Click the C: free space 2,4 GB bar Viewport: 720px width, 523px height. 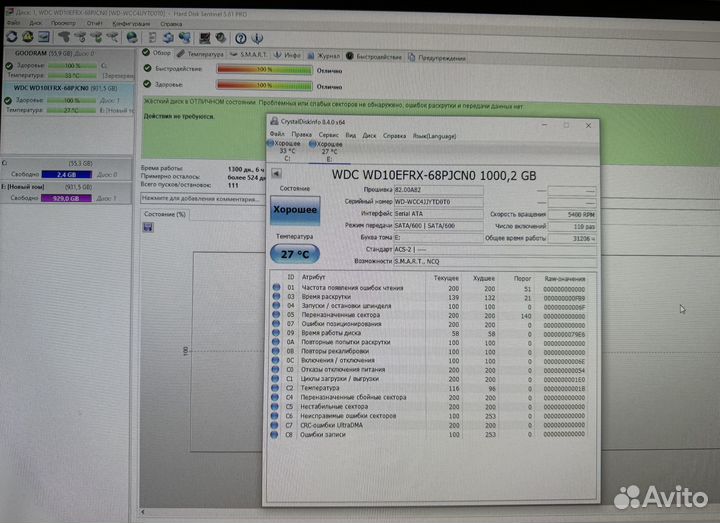pyautogui.click(x=67, y=174)
